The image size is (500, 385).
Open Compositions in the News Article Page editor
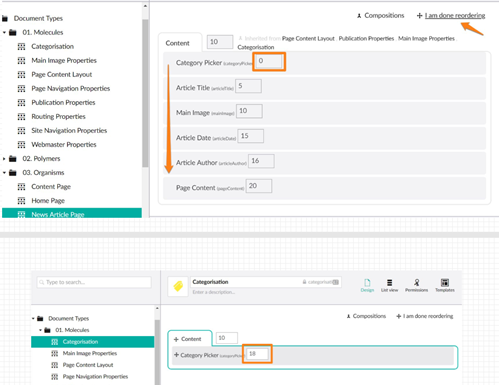(384, 16)
